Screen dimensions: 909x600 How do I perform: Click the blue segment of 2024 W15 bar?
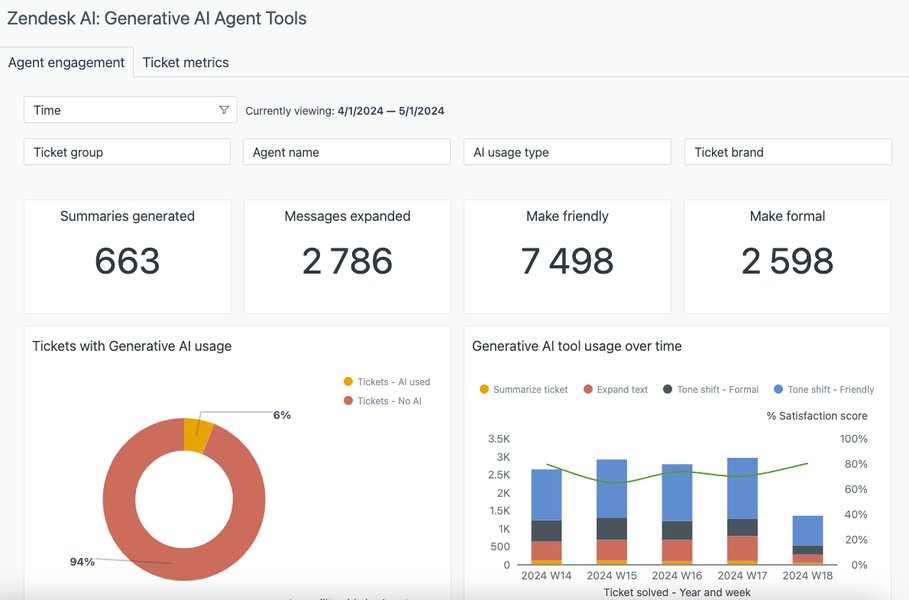[x=612, y=489]
